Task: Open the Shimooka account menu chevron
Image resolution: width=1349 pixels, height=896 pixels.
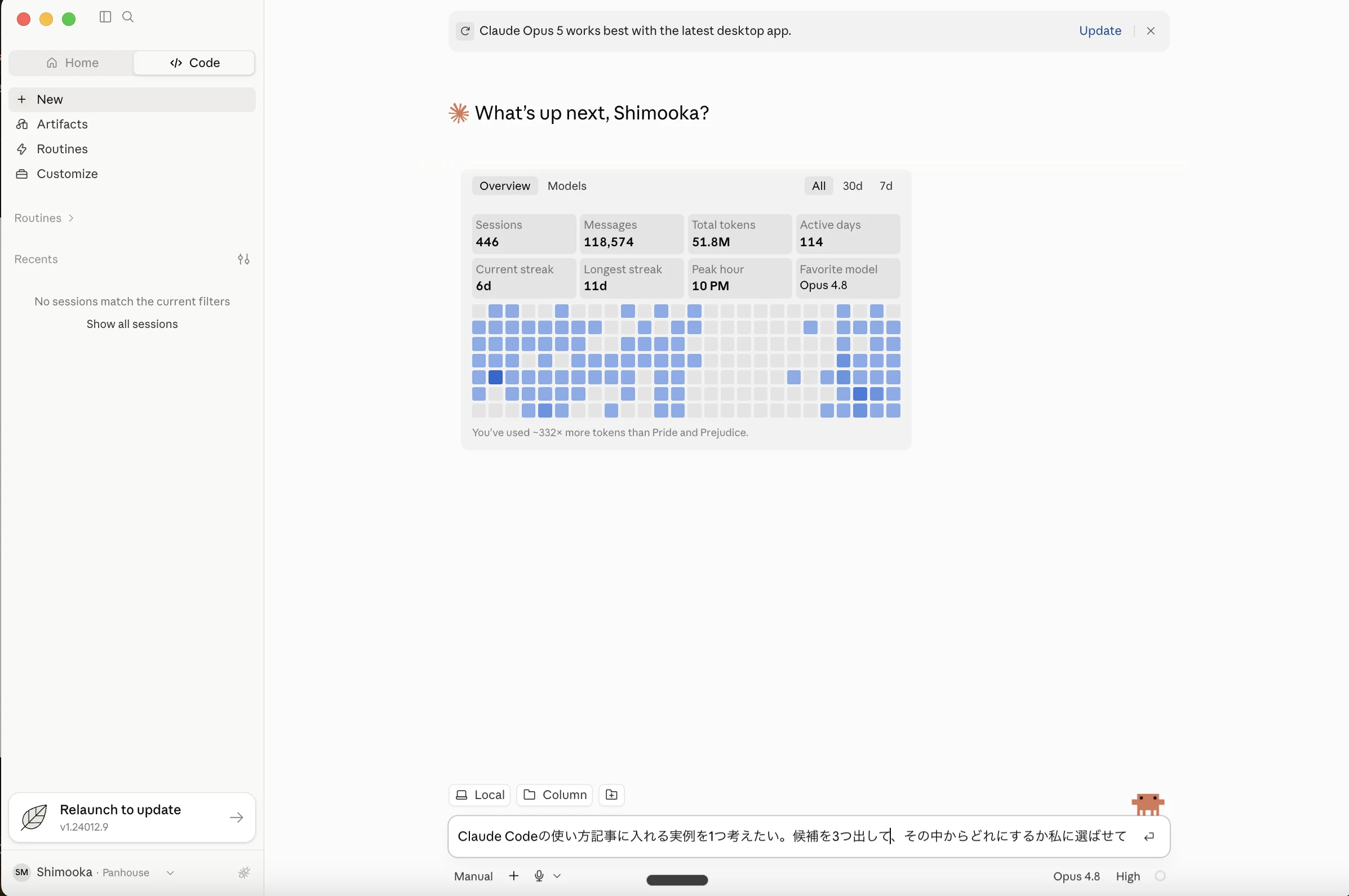Action: point(170,872)
